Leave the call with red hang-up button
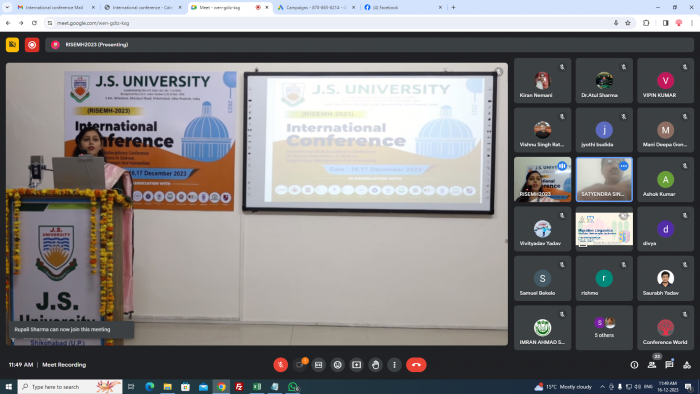The image size is (700, 394). coord(416,365)
